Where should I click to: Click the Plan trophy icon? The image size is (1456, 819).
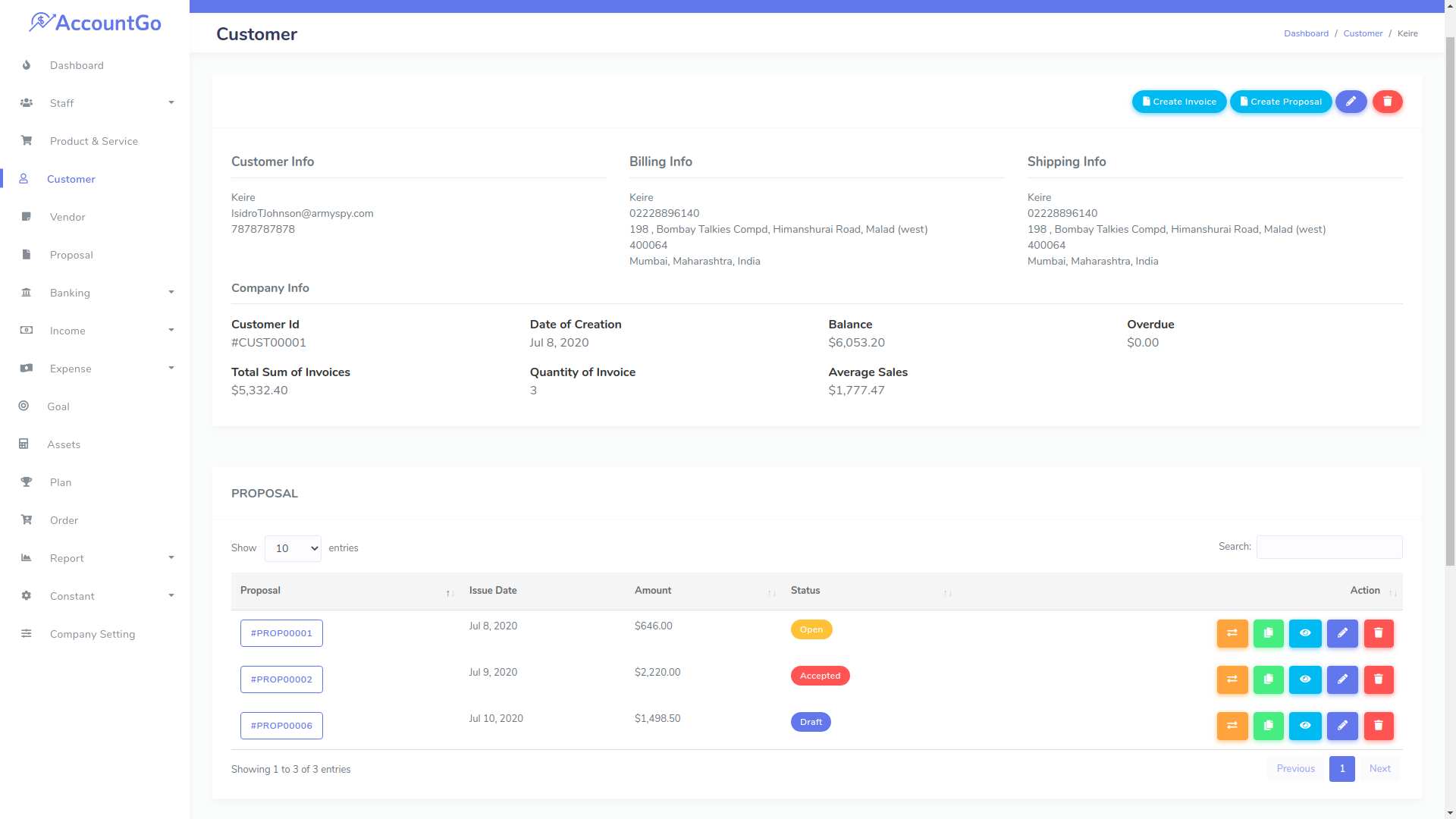tap(27, 482)
